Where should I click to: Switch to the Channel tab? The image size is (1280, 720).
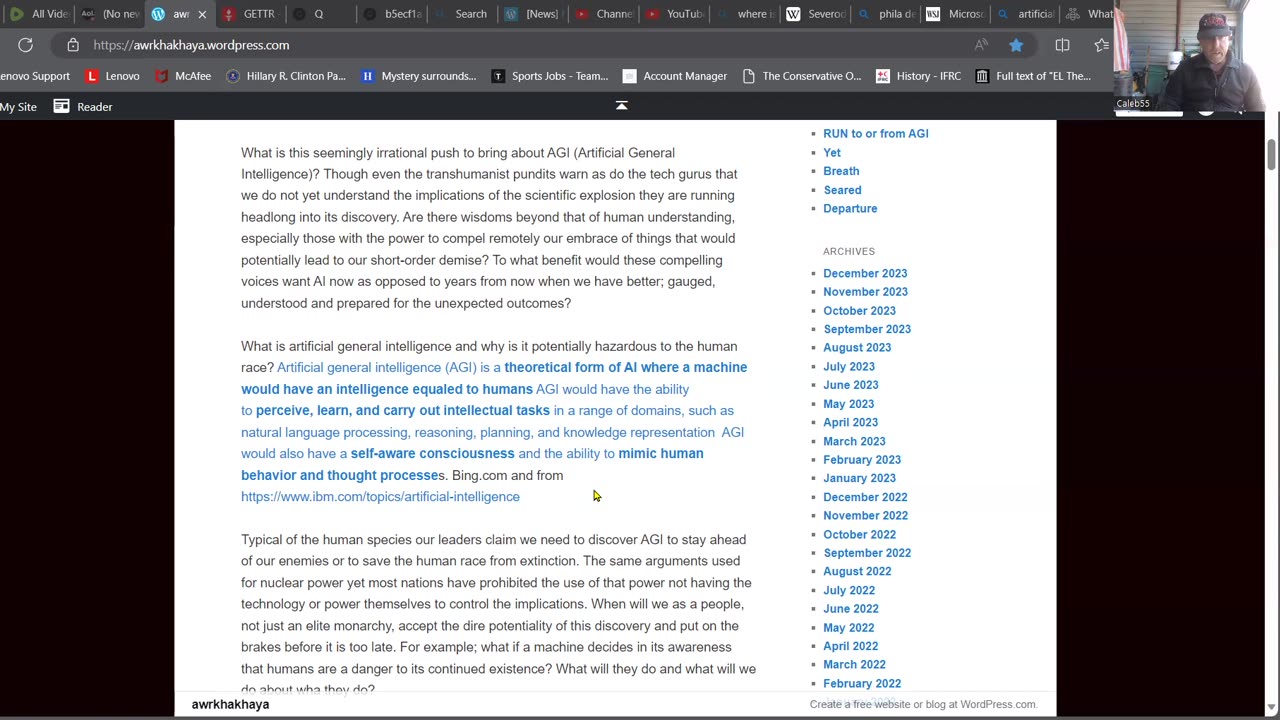(x=603, y=14)
